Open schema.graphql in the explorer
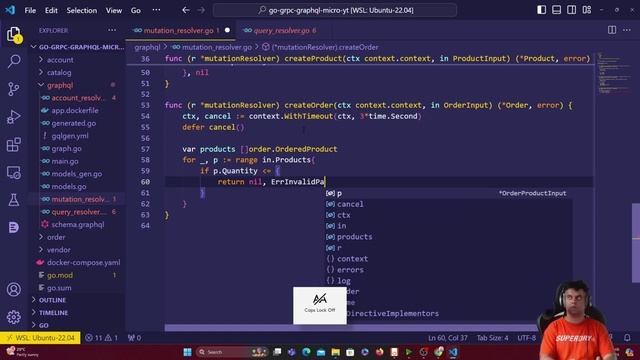The image size is (640, 360). pyautogui.click(x=78, y=224)
